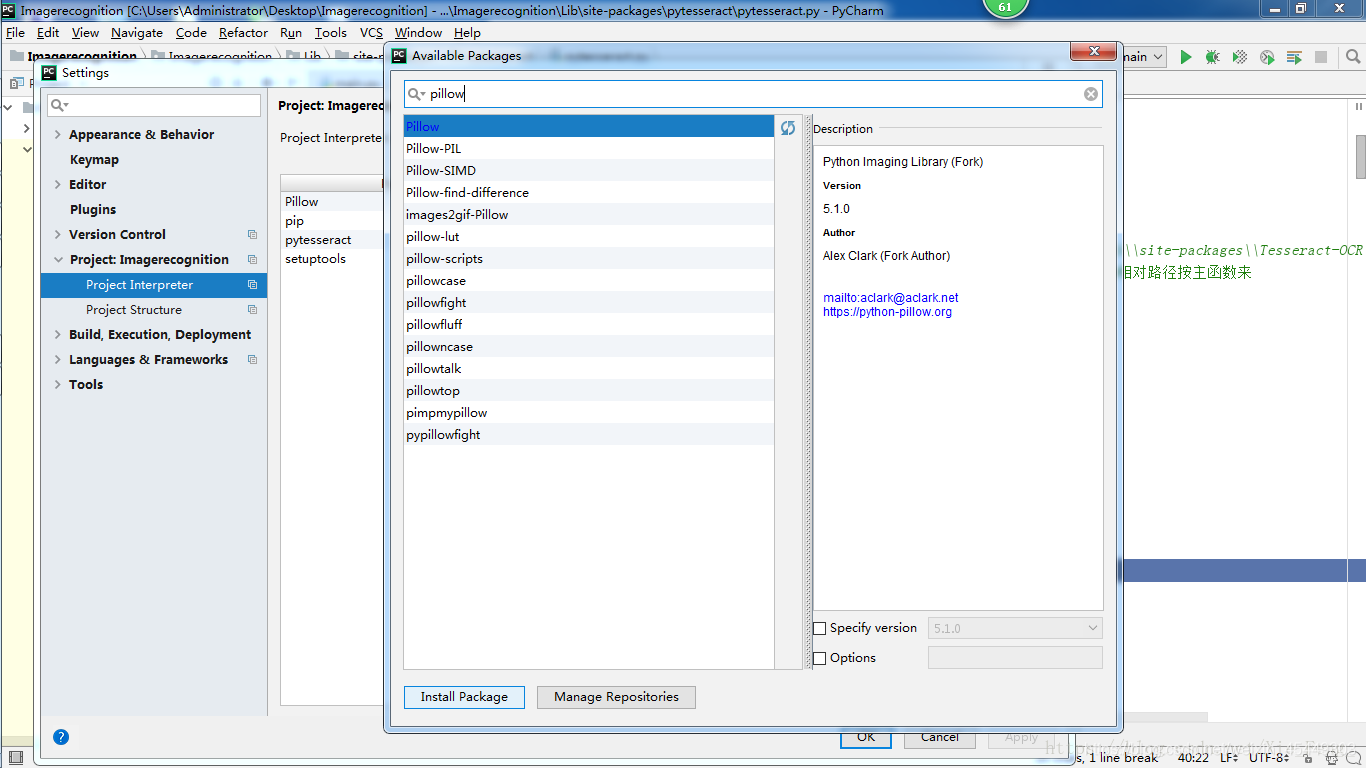Select pillowfight package row
Image resolution: width=1366 pixels, height=768 pixels.
589,303
